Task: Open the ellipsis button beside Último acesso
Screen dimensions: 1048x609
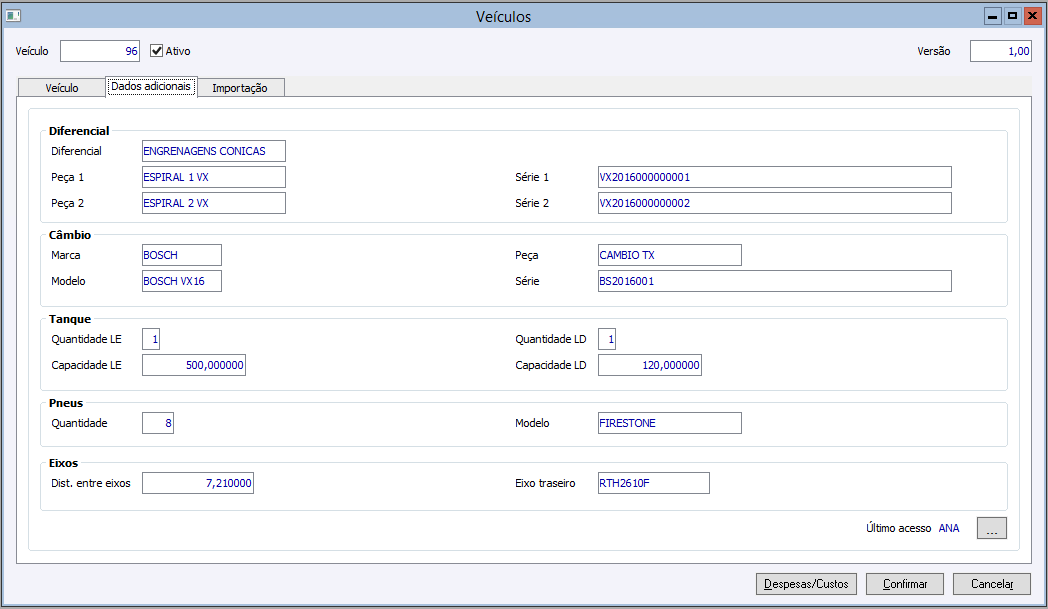Action: 991,528
